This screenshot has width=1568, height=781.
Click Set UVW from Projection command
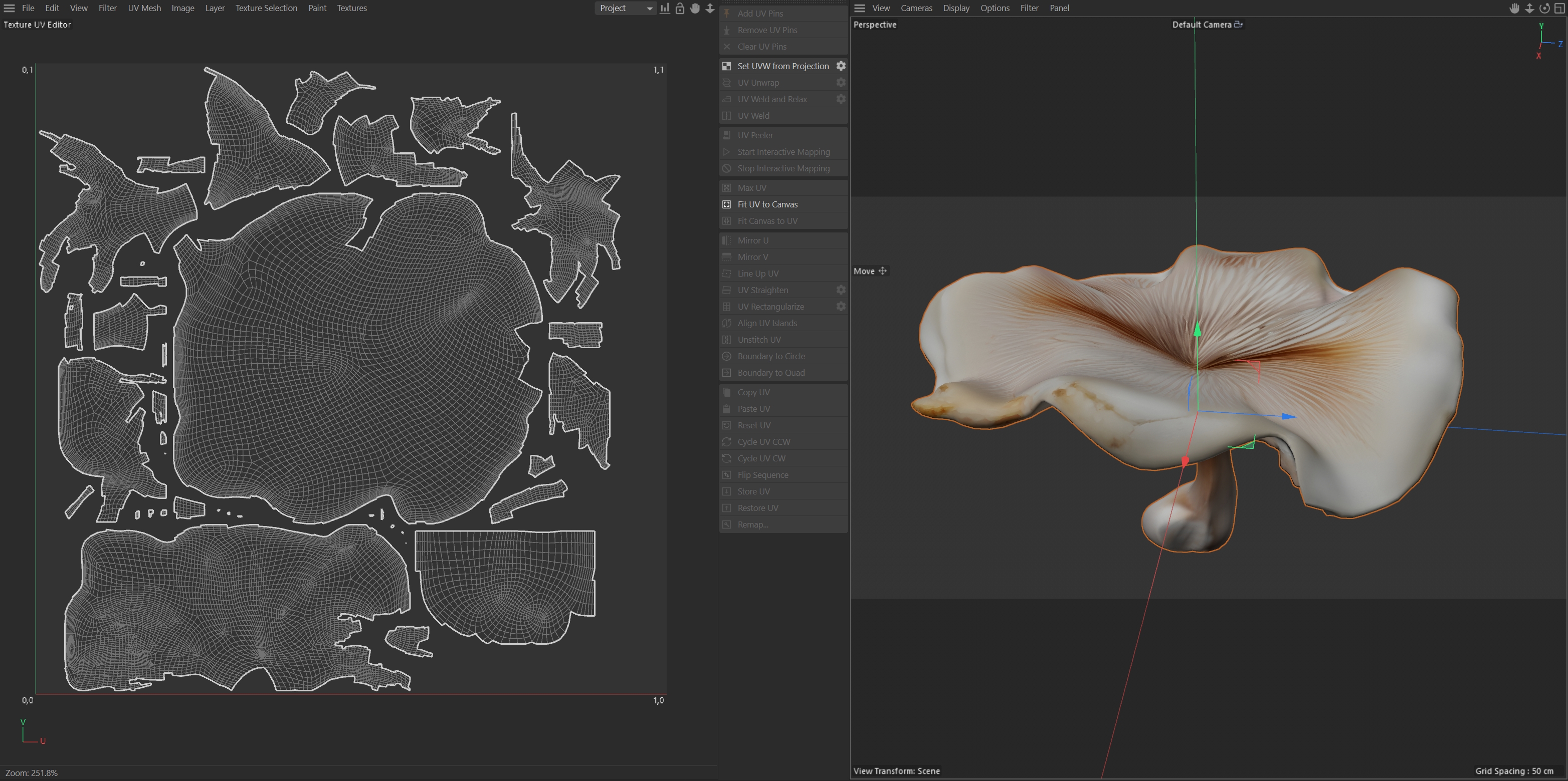pos(783,66)
